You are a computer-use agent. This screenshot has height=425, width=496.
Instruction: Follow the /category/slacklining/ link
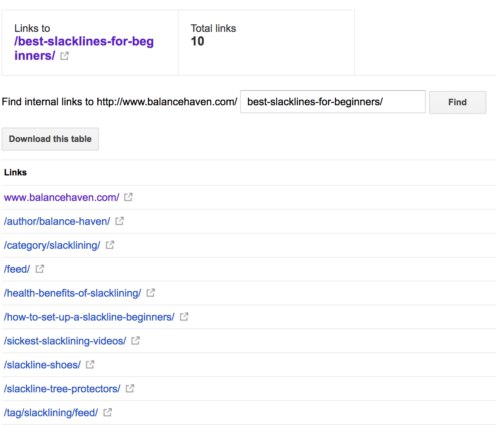[52, 245]
